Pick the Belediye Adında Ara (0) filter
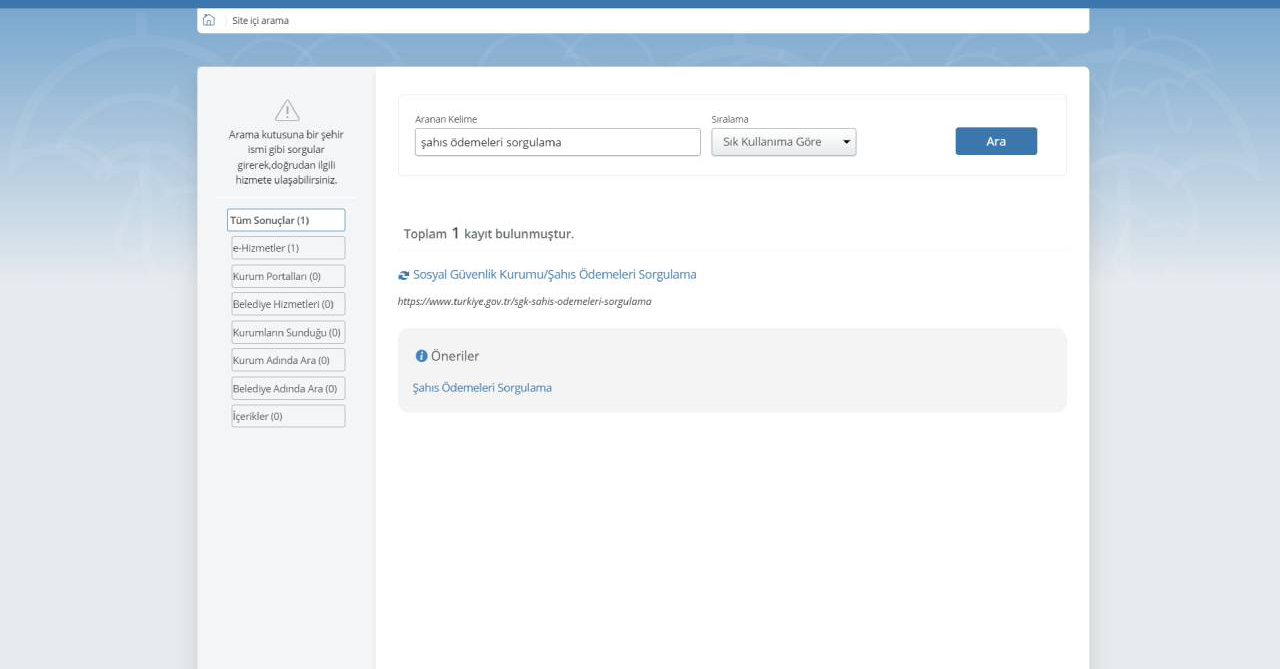The width and height of the screenshot is (1280, 669). (x=288, y=388)
